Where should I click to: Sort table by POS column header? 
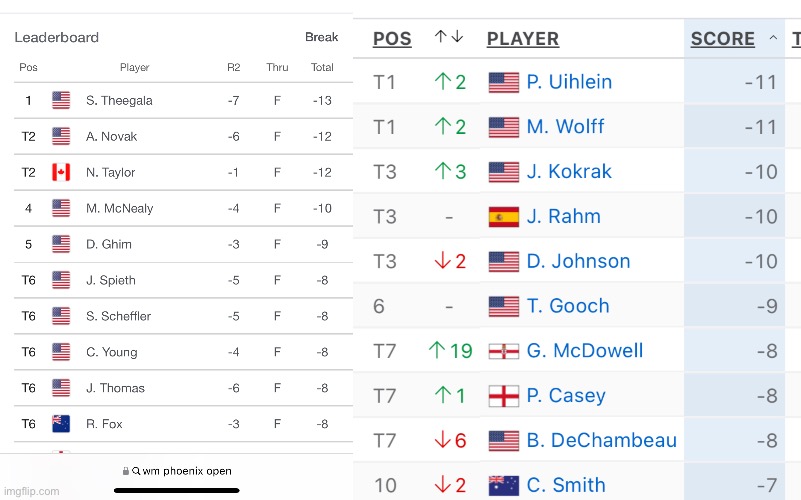point(392,39)
